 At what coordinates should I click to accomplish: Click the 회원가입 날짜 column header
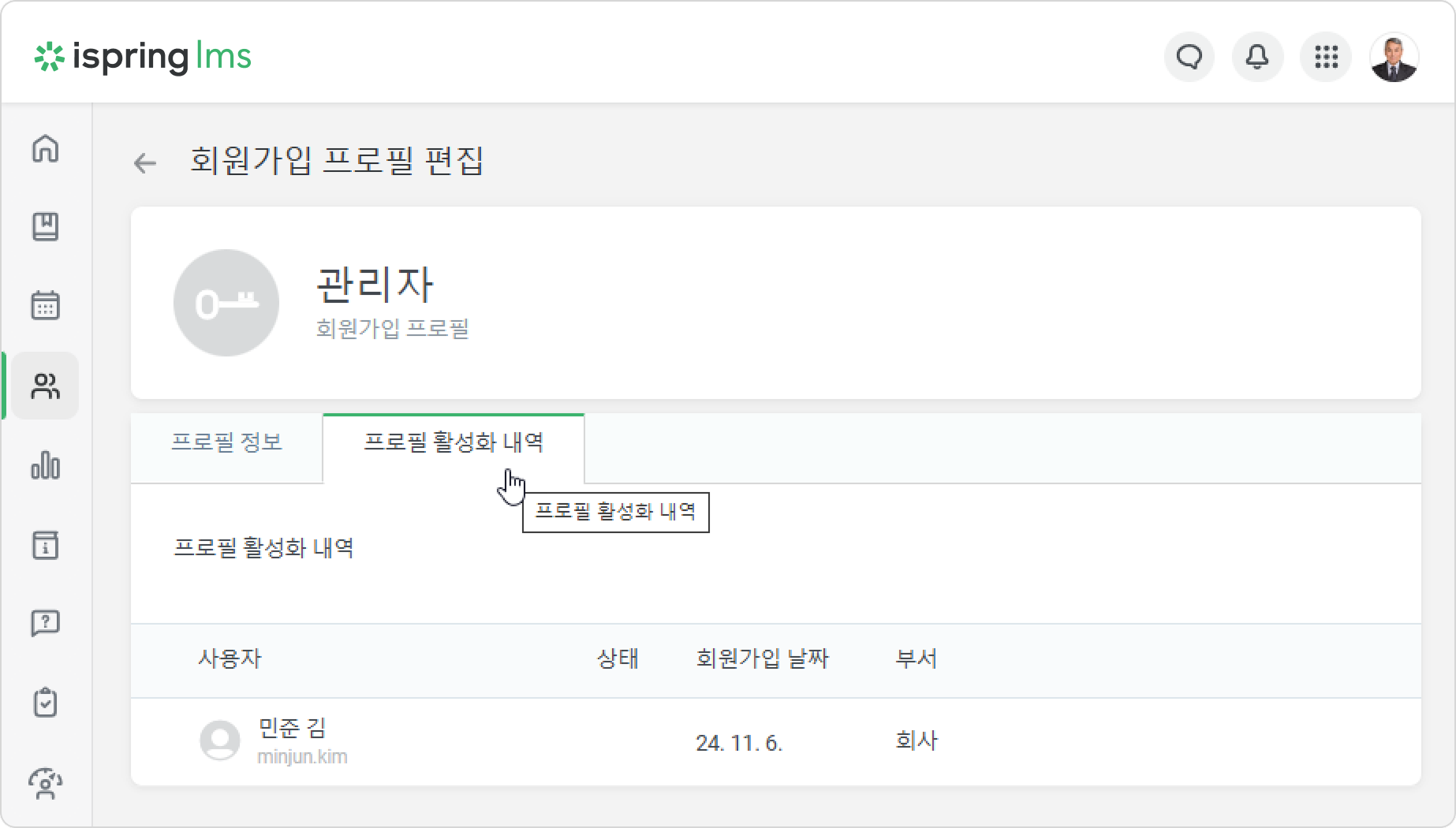(762, 658)
